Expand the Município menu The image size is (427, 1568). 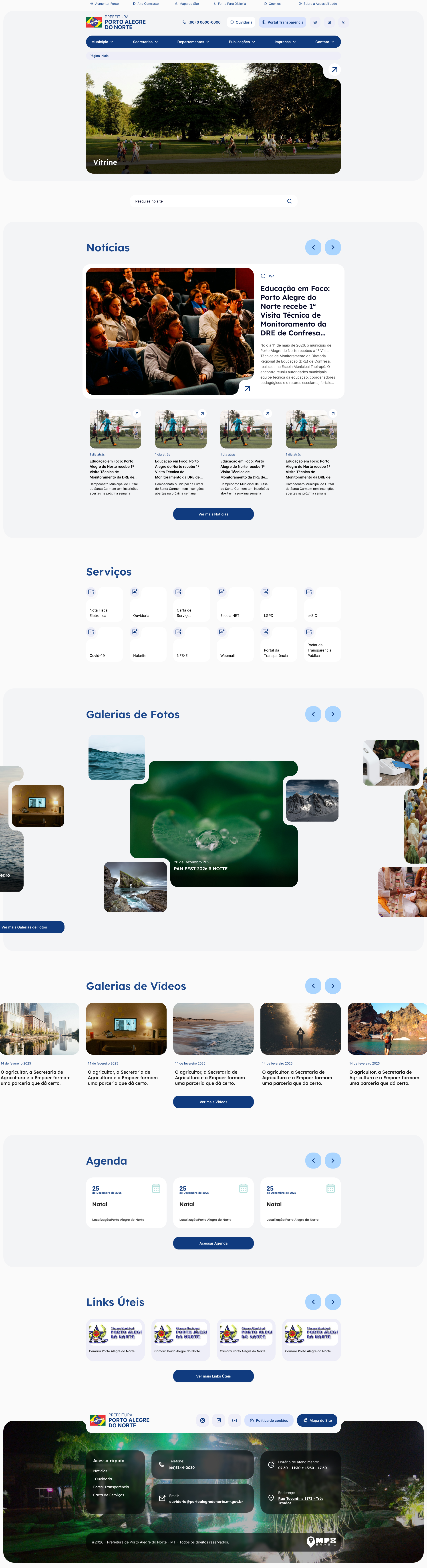click(102, 42)
